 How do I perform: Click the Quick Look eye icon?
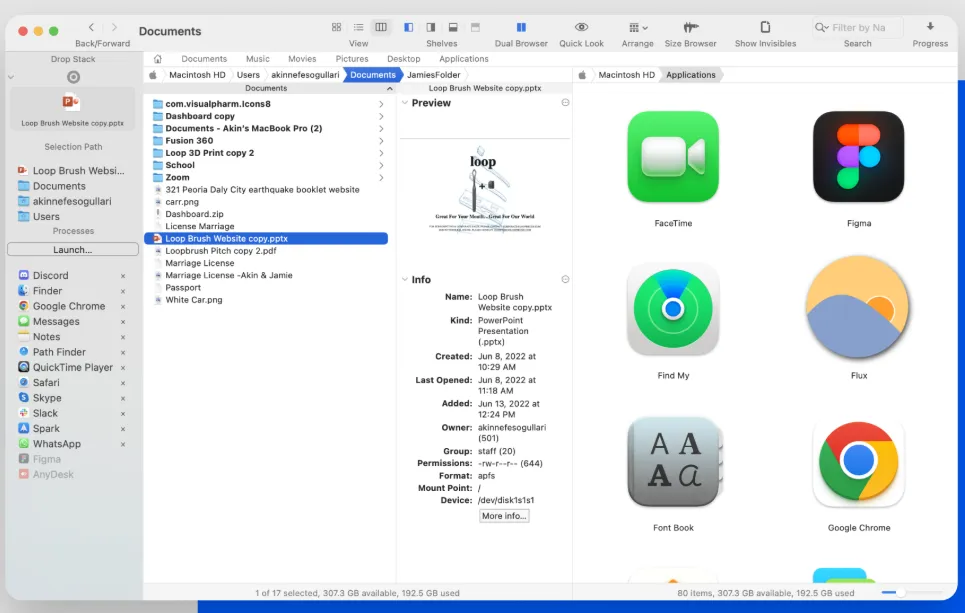coord(581,27)
